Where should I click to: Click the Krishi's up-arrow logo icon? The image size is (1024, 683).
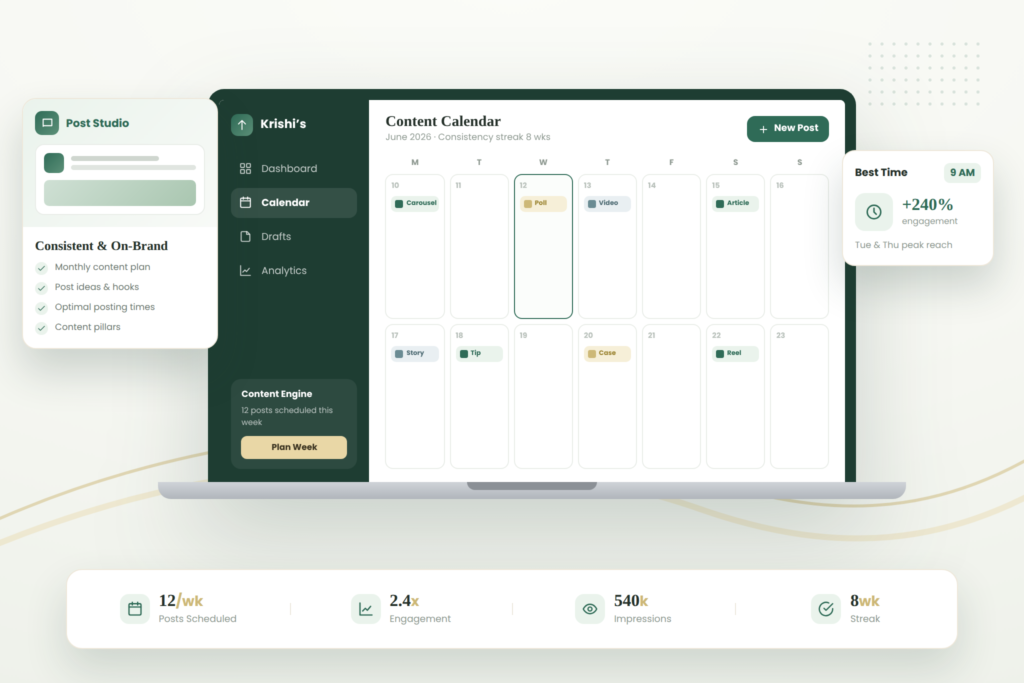[242, 124]
